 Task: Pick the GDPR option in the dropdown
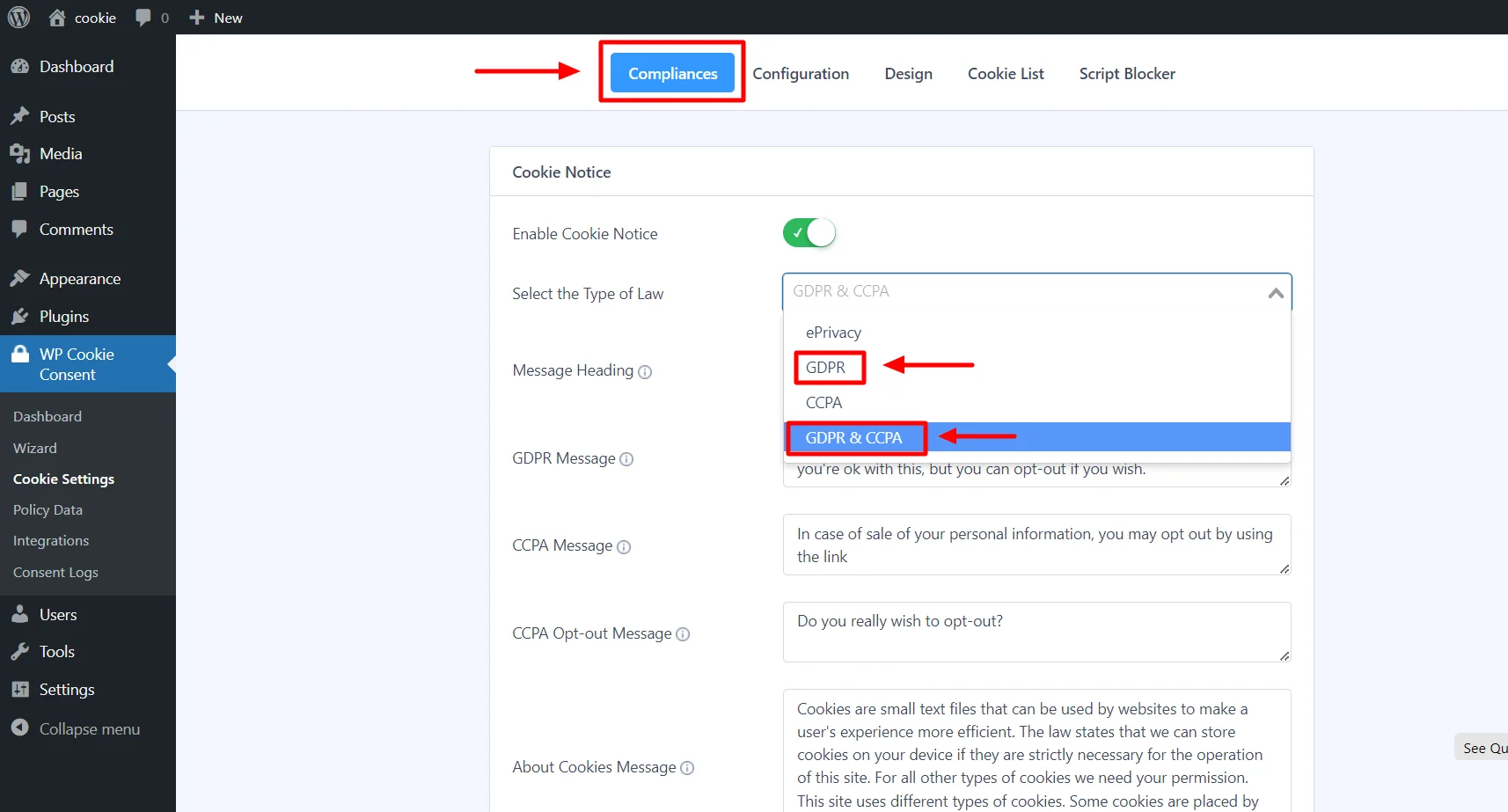click(825, 368)
